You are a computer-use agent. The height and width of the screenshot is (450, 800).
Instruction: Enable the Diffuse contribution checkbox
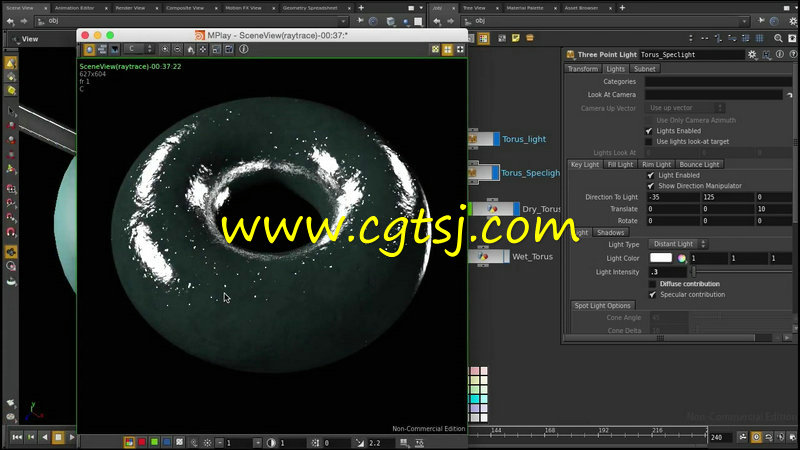652,284
